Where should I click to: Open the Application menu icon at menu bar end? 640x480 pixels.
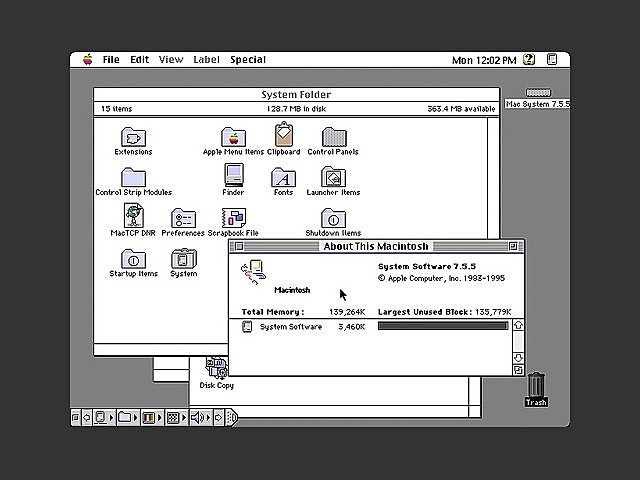coord(552,60)
